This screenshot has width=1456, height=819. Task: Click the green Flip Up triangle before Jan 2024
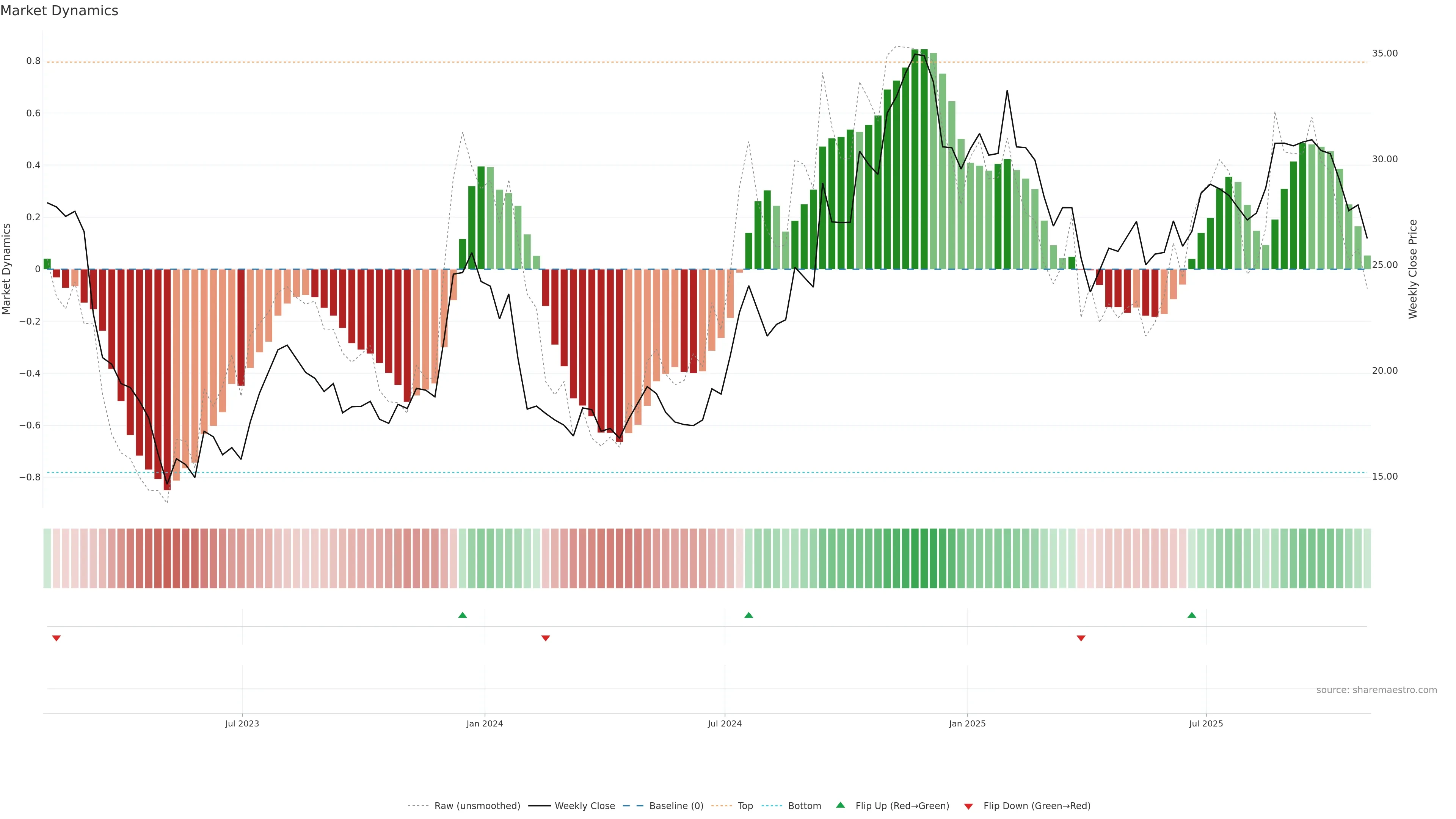tap(462, 615)
